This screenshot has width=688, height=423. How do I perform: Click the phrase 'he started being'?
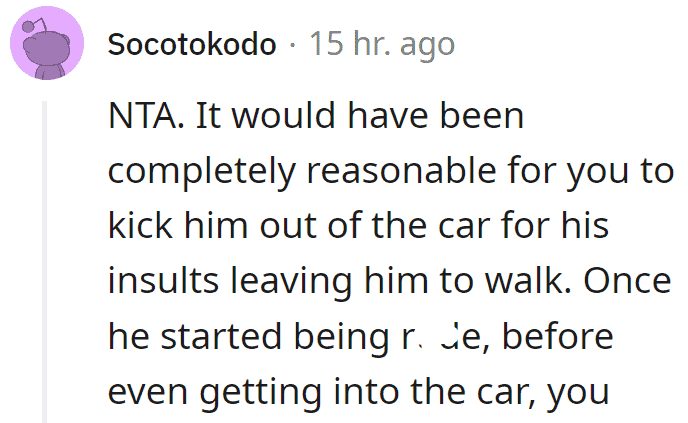coord(249,338)
